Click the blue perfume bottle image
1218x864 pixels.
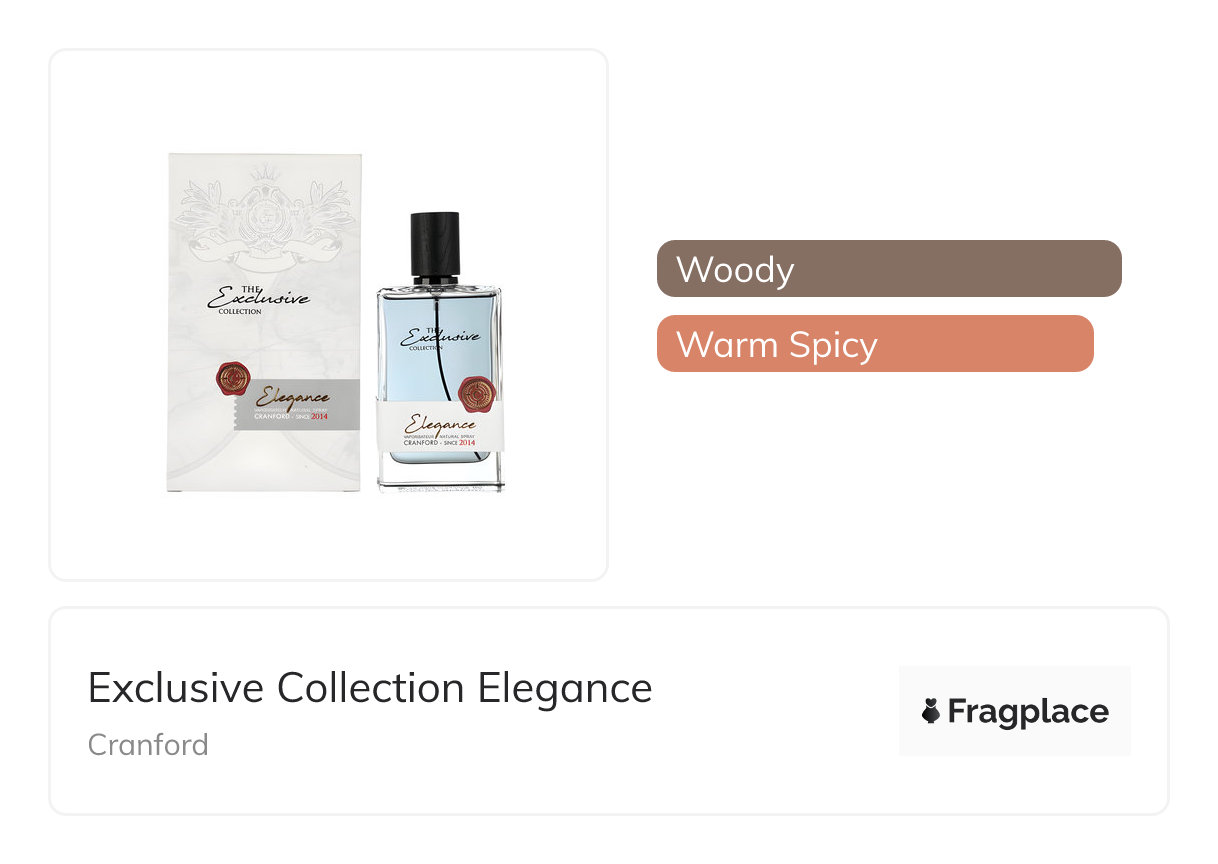point(440,351)
